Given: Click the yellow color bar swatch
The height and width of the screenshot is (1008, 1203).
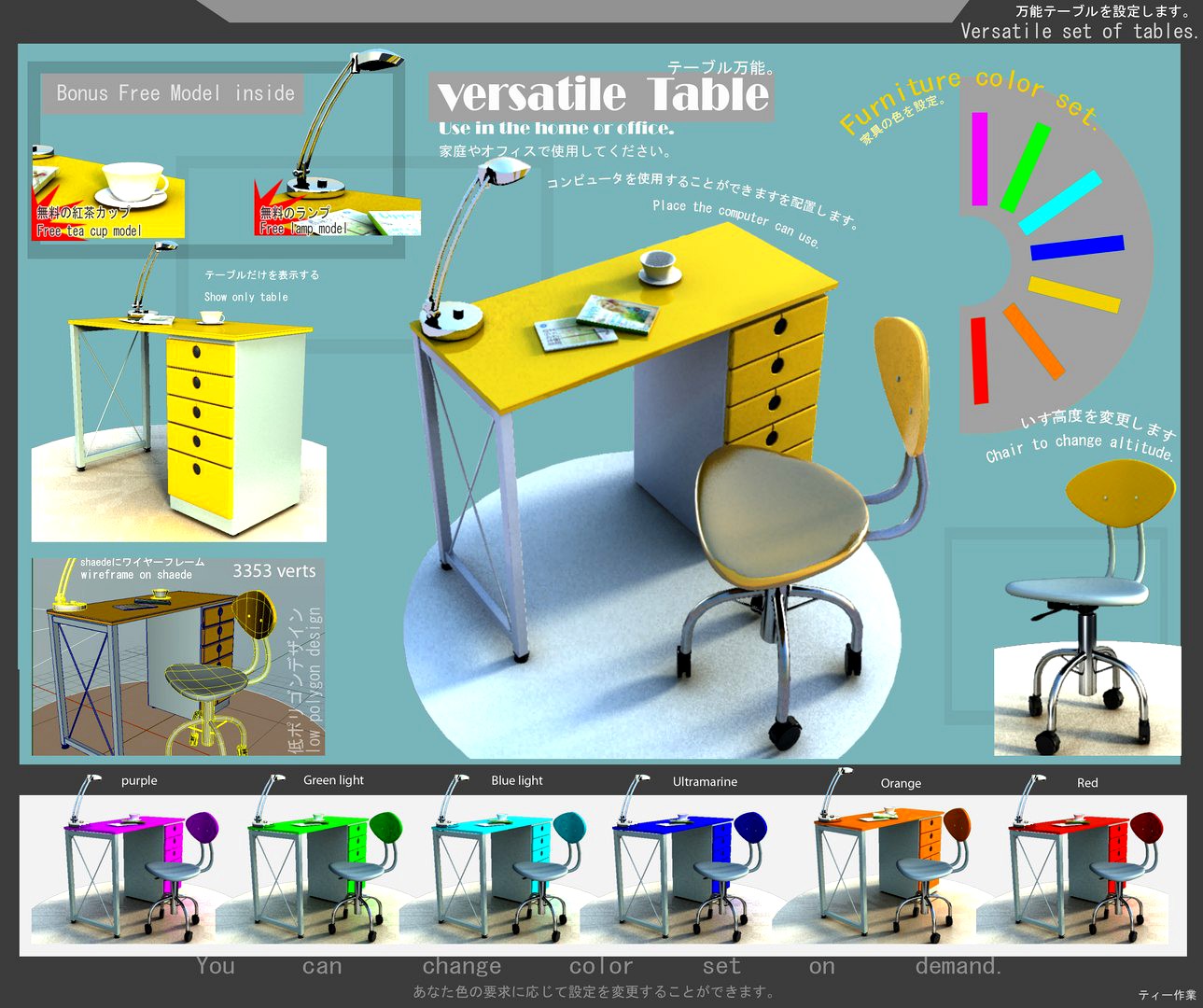Looking at the screenshot, I should [1073, 294].
